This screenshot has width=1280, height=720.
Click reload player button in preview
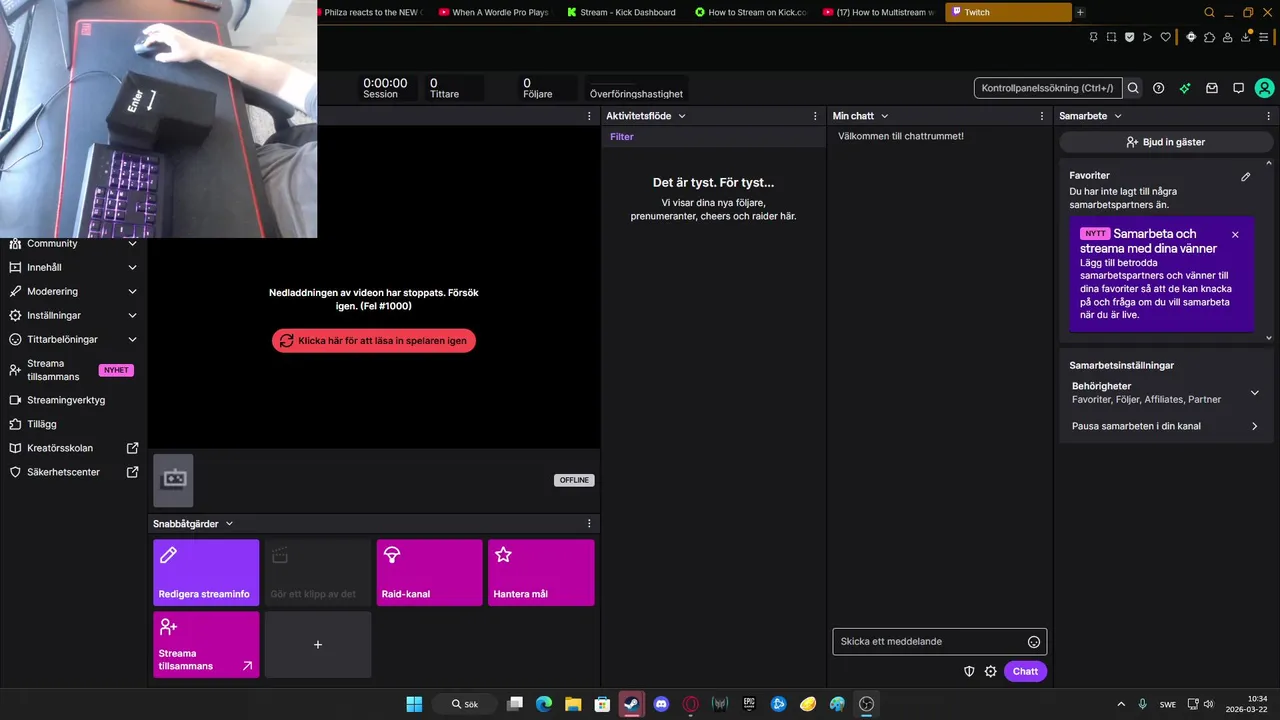click(374, 341)
